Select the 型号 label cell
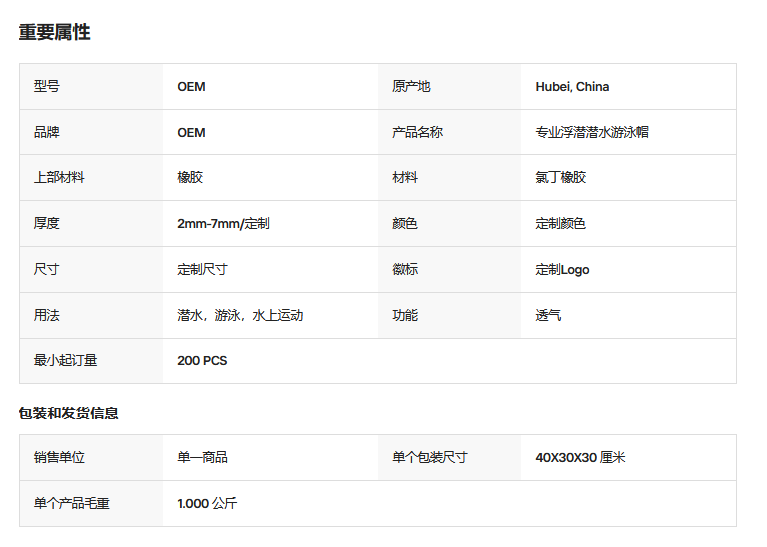Screen dimensions: 767x547 (91, 87)
